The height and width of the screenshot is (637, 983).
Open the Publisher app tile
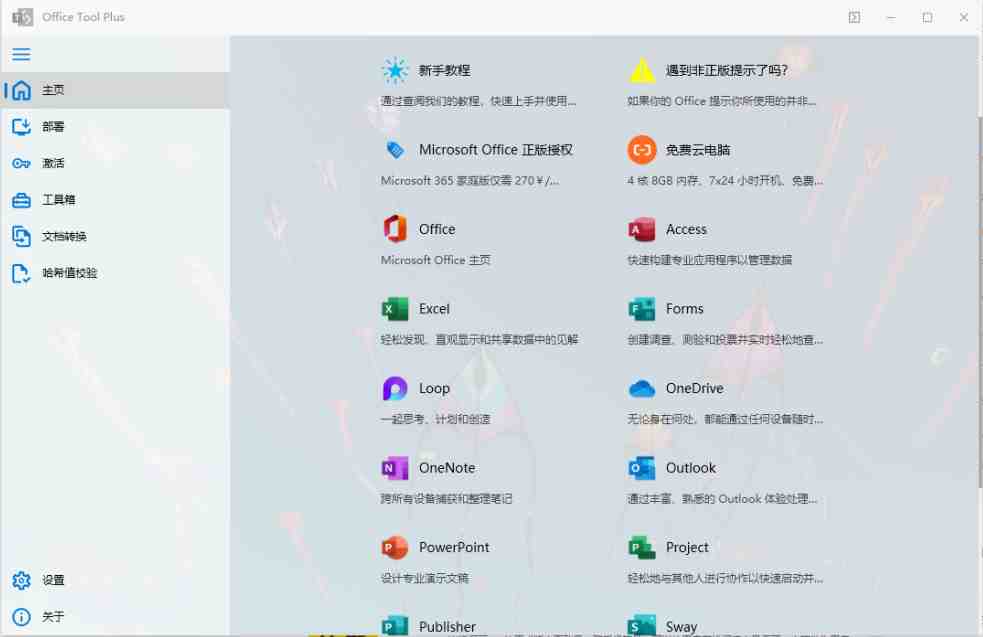(x=447, y=625)
